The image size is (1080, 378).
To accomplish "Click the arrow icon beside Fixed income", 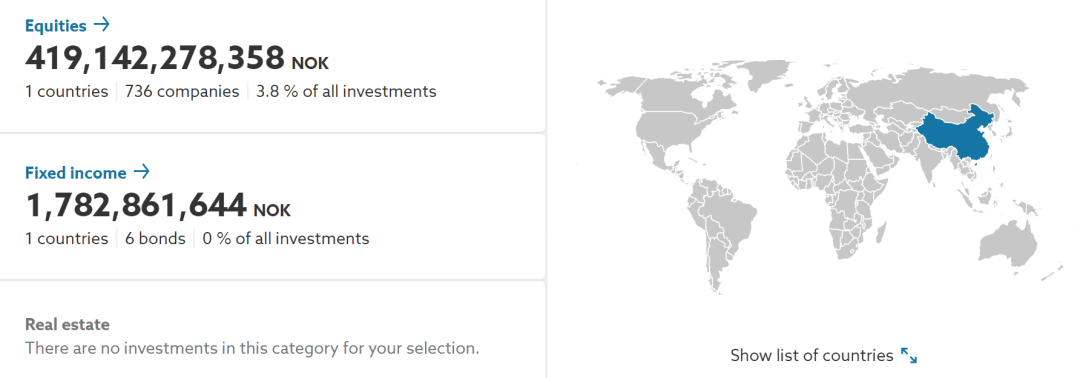I will click(x=141, y=172).
